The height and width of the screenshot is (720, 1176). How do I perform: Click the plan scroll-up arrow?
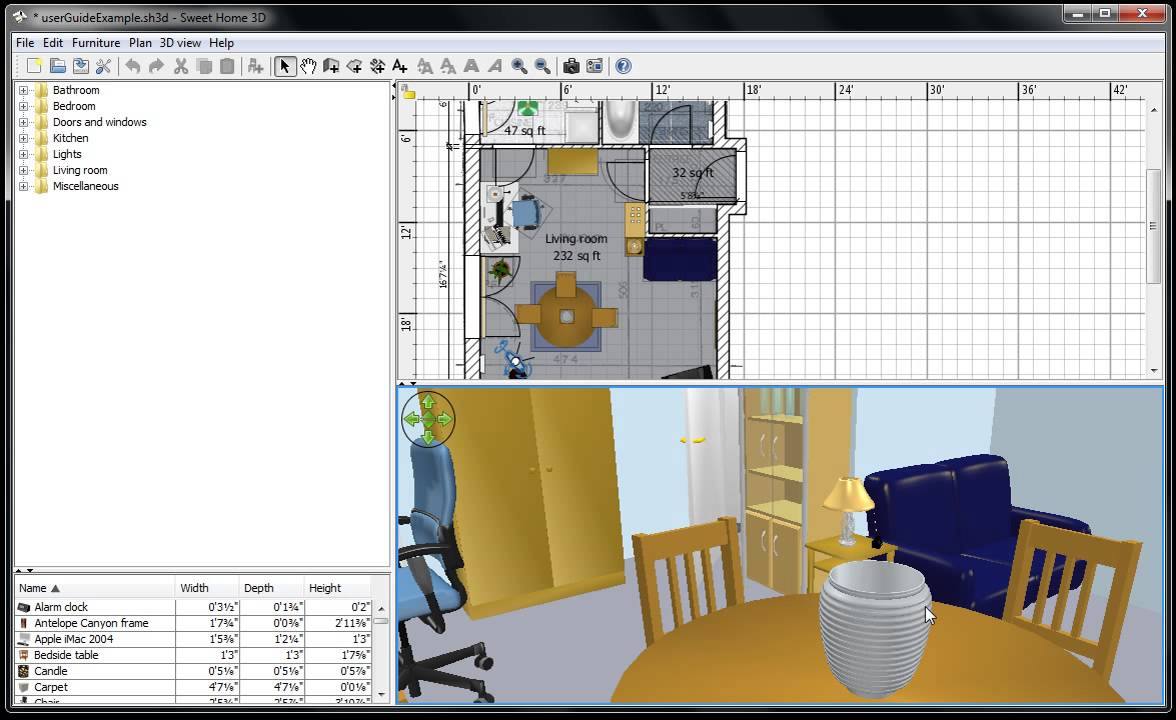click(x=1154, y=110)
